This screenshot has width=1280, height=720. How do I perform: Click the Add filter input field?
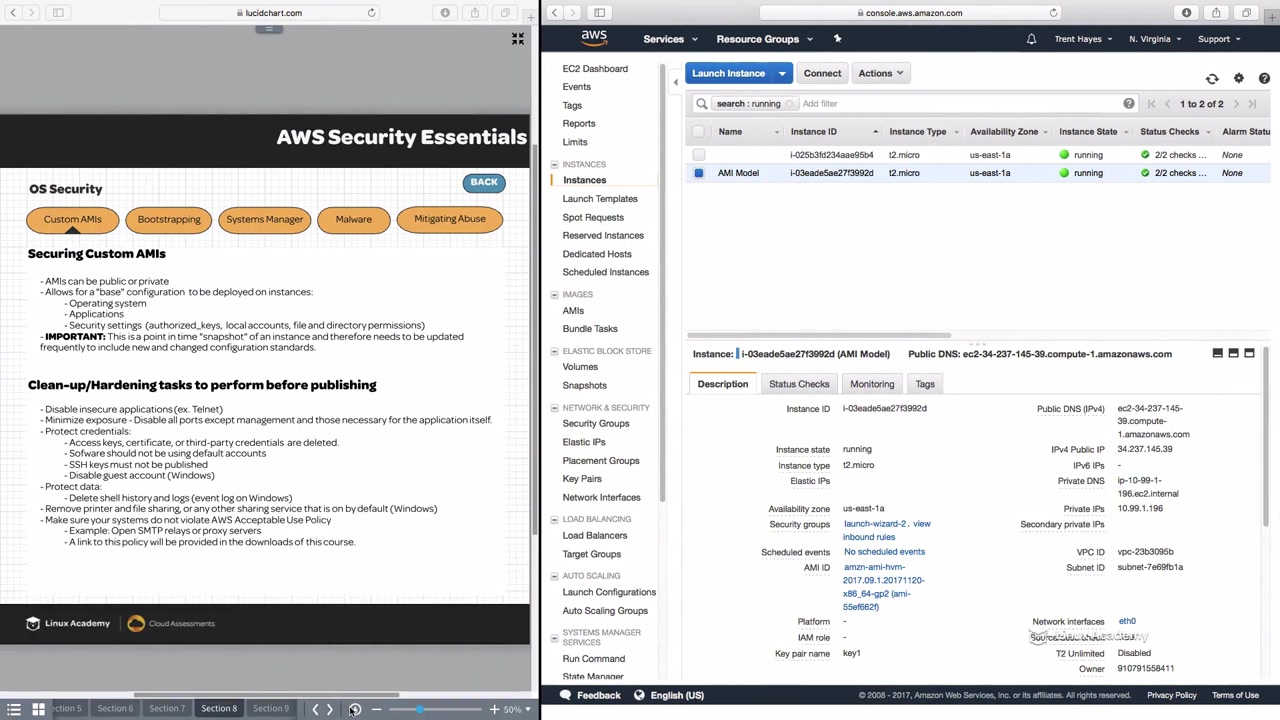pyautogui.click(x=958, y=104)
